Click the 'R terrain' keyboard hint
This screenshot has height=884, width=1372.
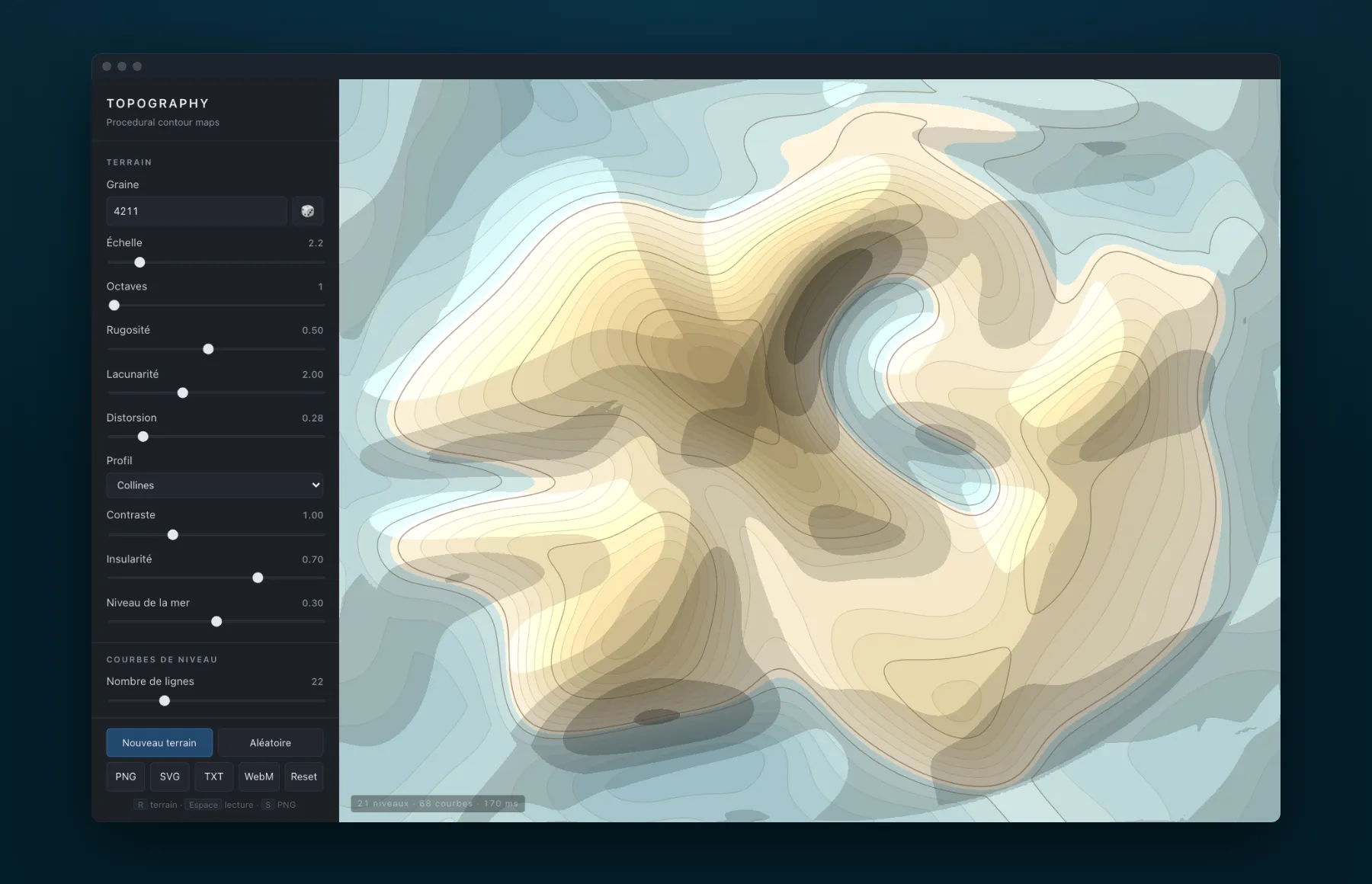[156, 805]
